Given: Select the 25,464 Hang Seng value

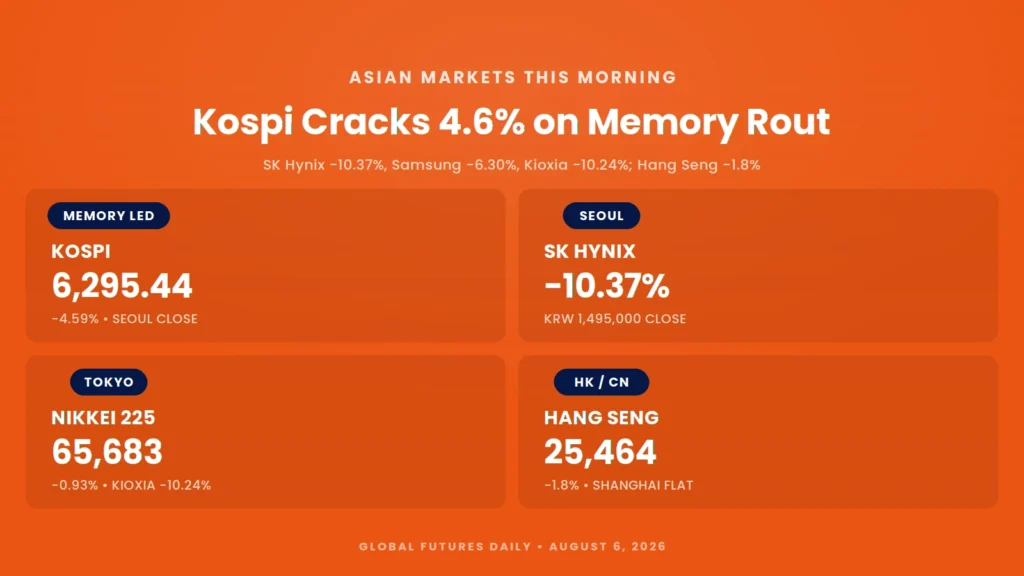Looking at the screenshot, I should pyautogui.click(x=600, y=452).
